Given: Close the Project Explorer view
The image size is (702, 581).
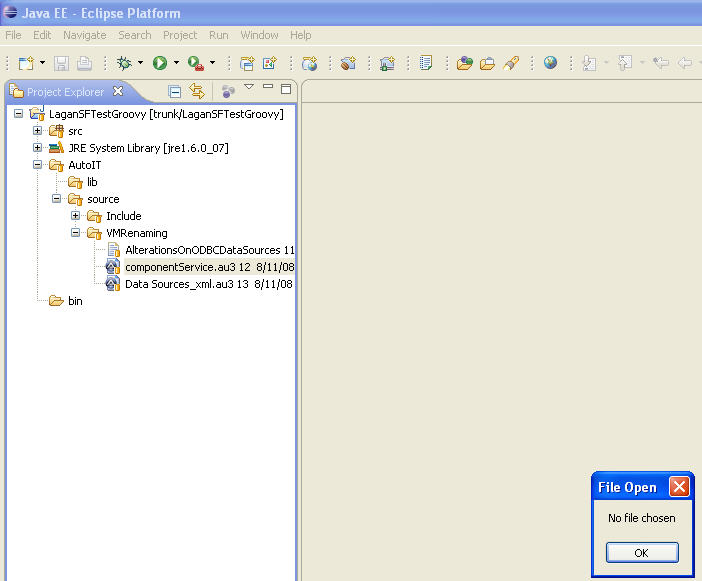Looking at the screenshot, I should click(x=118, y=91).
